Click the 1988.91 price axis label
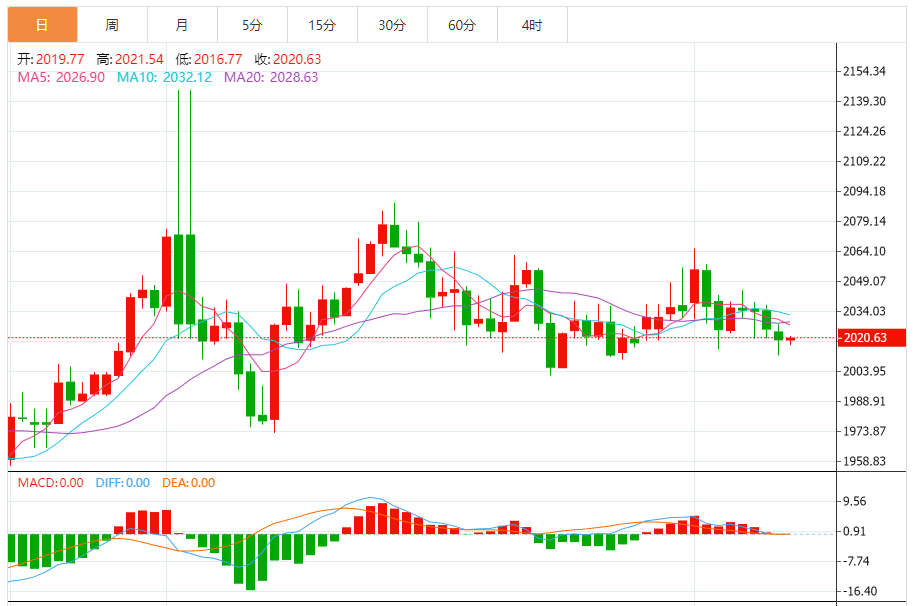 click(x=864, y=401)
